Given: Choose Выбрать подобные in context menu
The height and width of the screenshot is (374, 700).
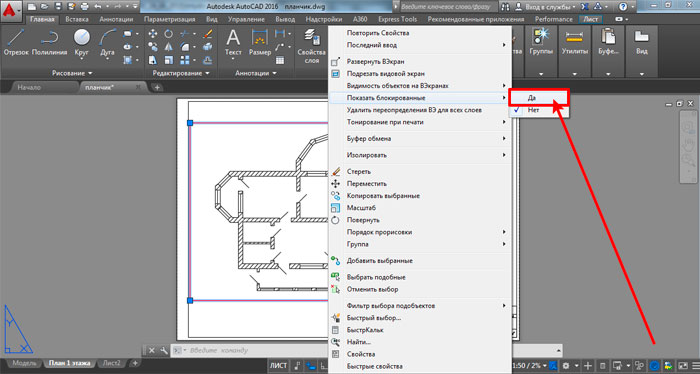Looking at the screenshot, I should click(x=420, y=277).
